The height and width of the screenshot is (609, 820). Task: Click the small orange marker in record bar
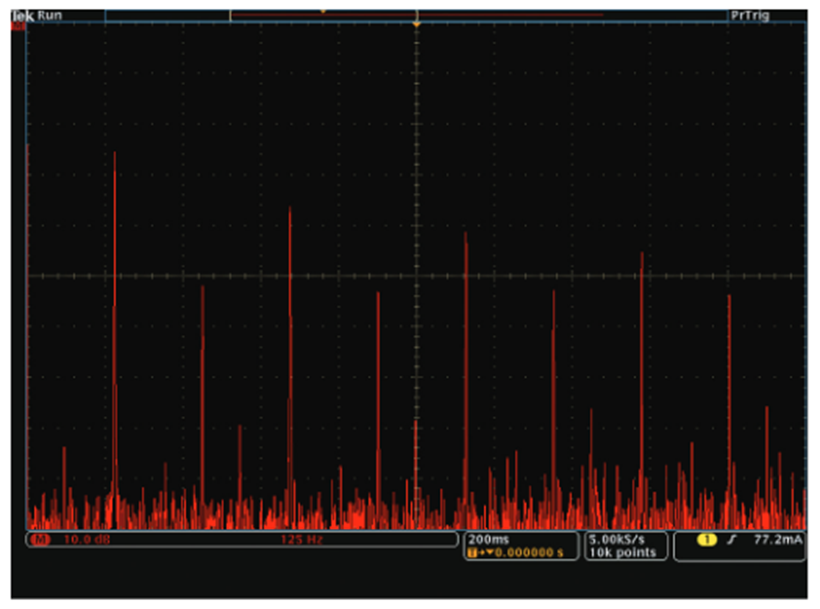click(x=323, y=10)
